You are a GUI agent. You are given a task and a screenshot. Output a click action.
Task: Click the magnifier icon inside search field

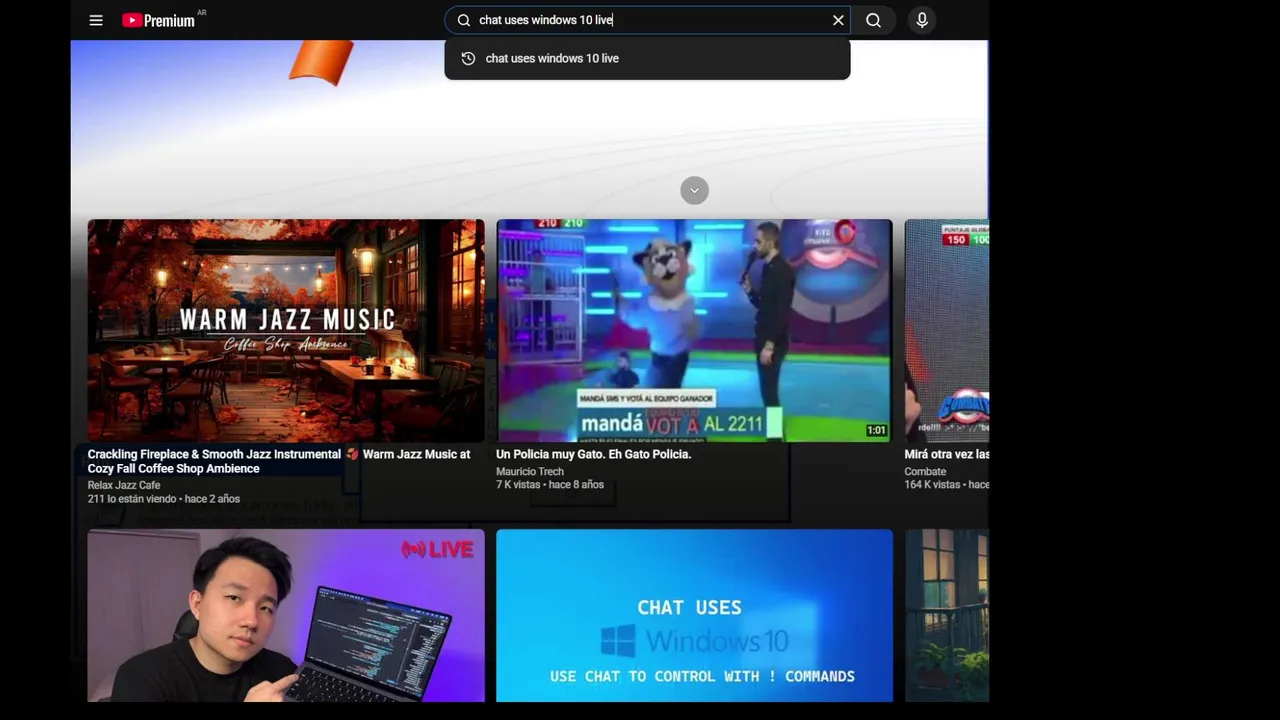click(x=464, y=20)
